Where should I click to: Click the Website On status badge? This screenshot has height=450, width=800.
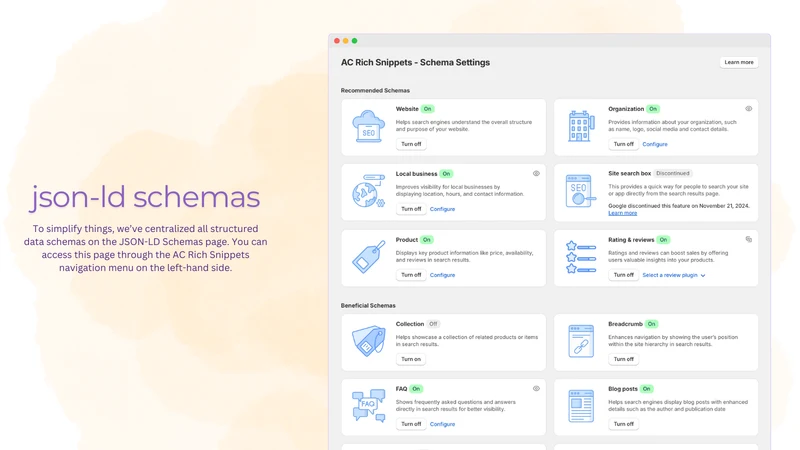click(428, 109)
